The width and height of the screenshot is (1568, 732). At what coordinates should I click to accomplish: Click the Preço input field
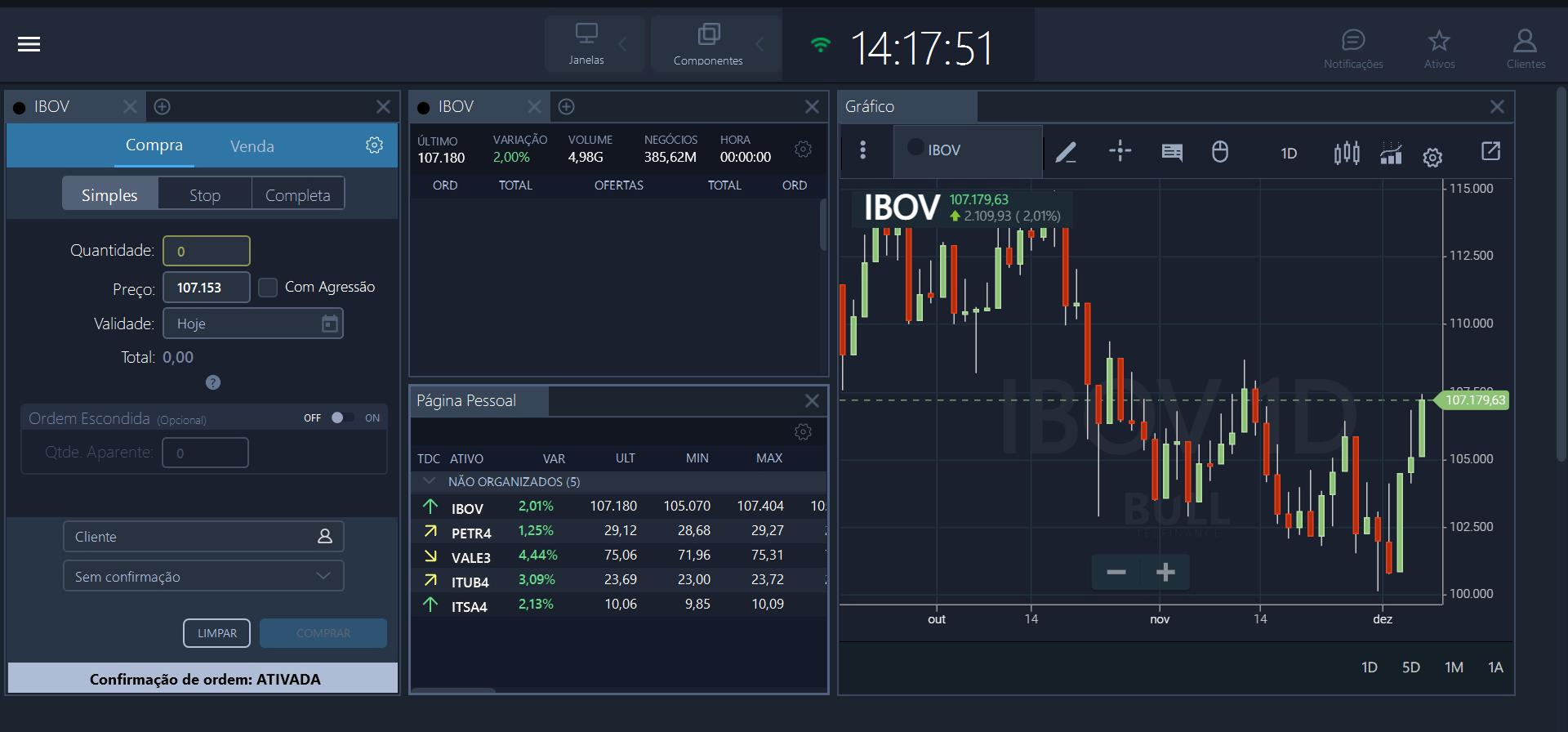click(207, 288)
